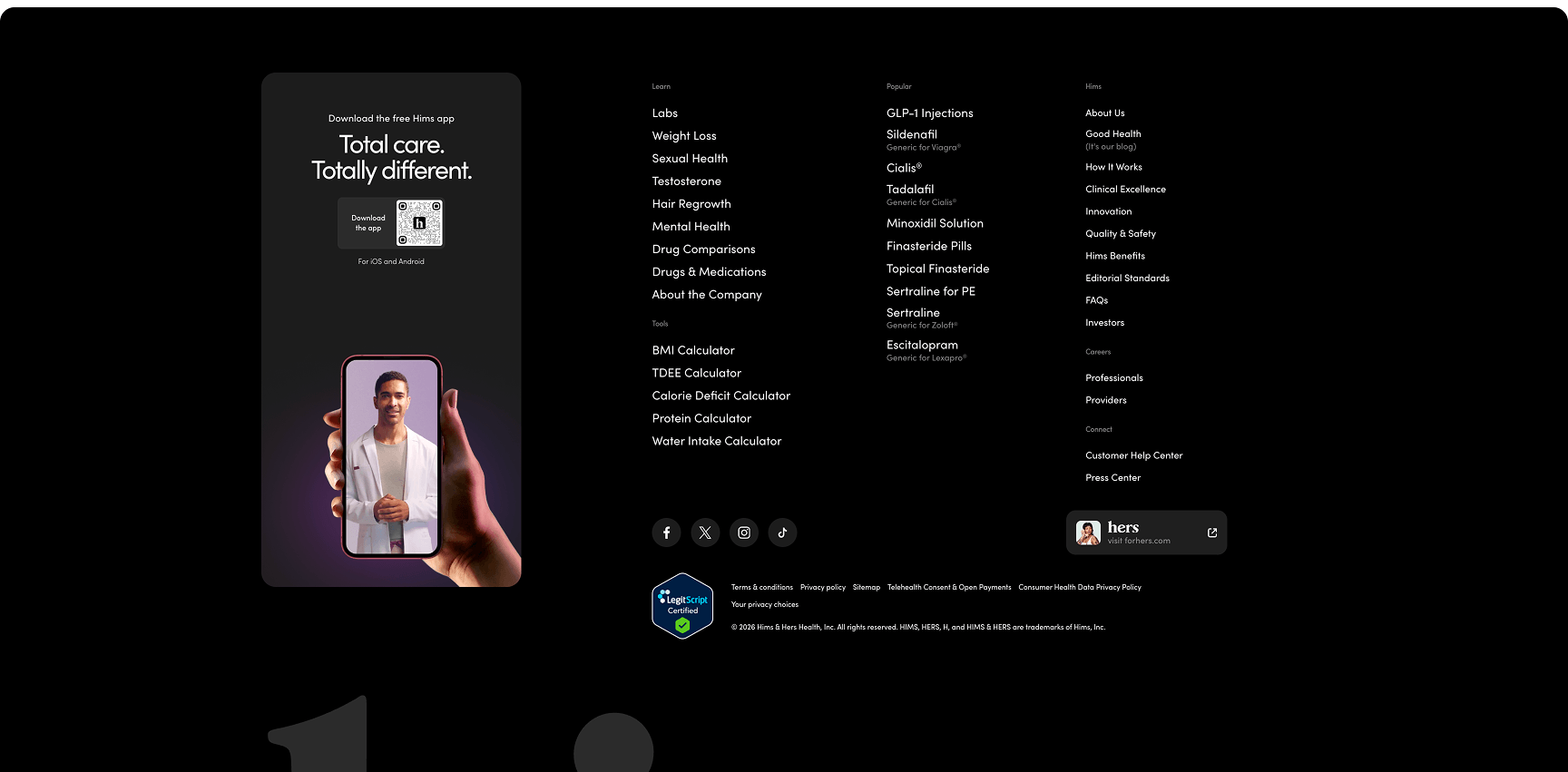Screen dimensions: 1568x772
Task: Open Water Intake Calculator
Action: 716,441
